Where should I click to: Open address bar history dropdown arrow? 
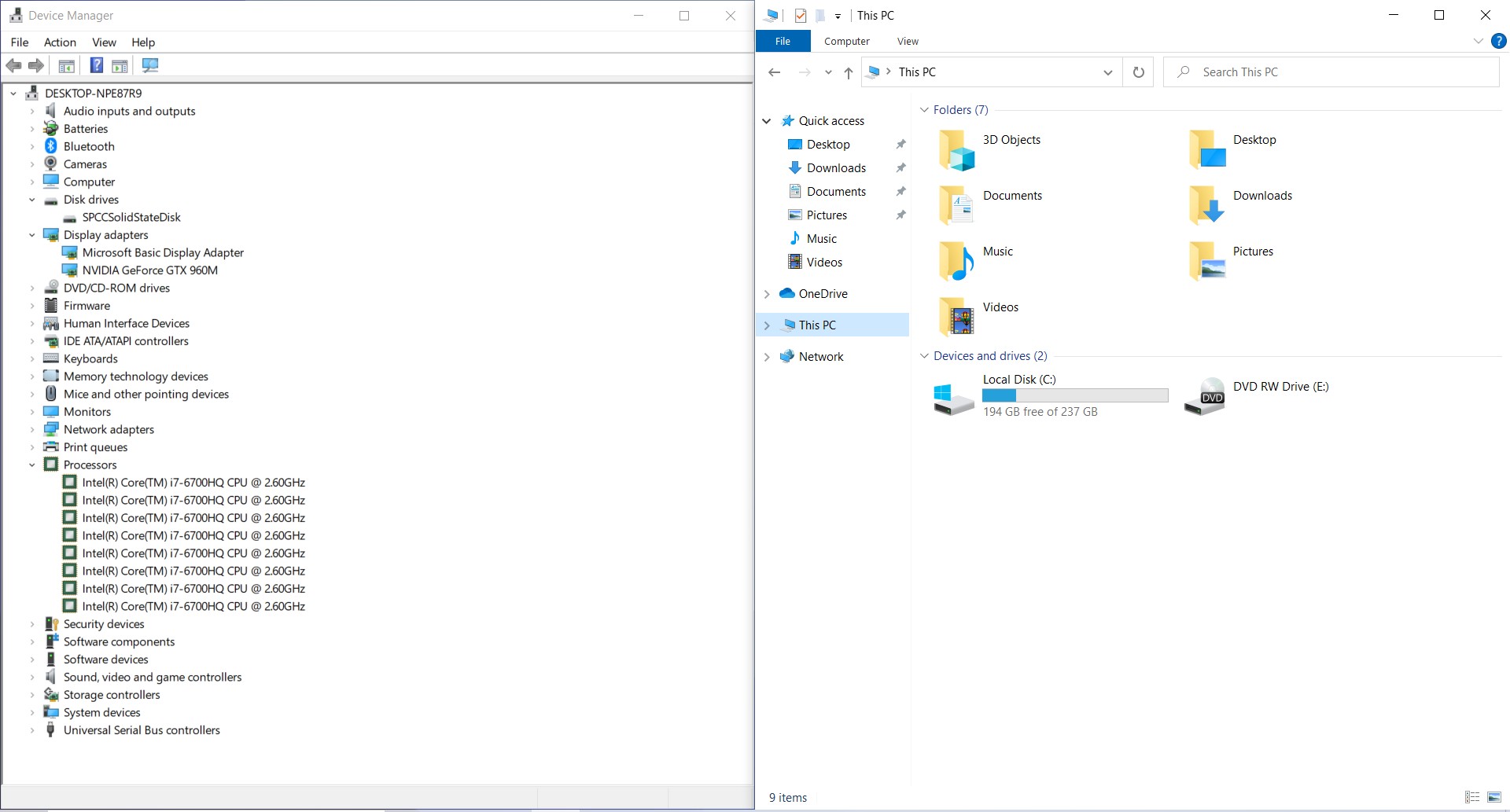coord(1107,72)
